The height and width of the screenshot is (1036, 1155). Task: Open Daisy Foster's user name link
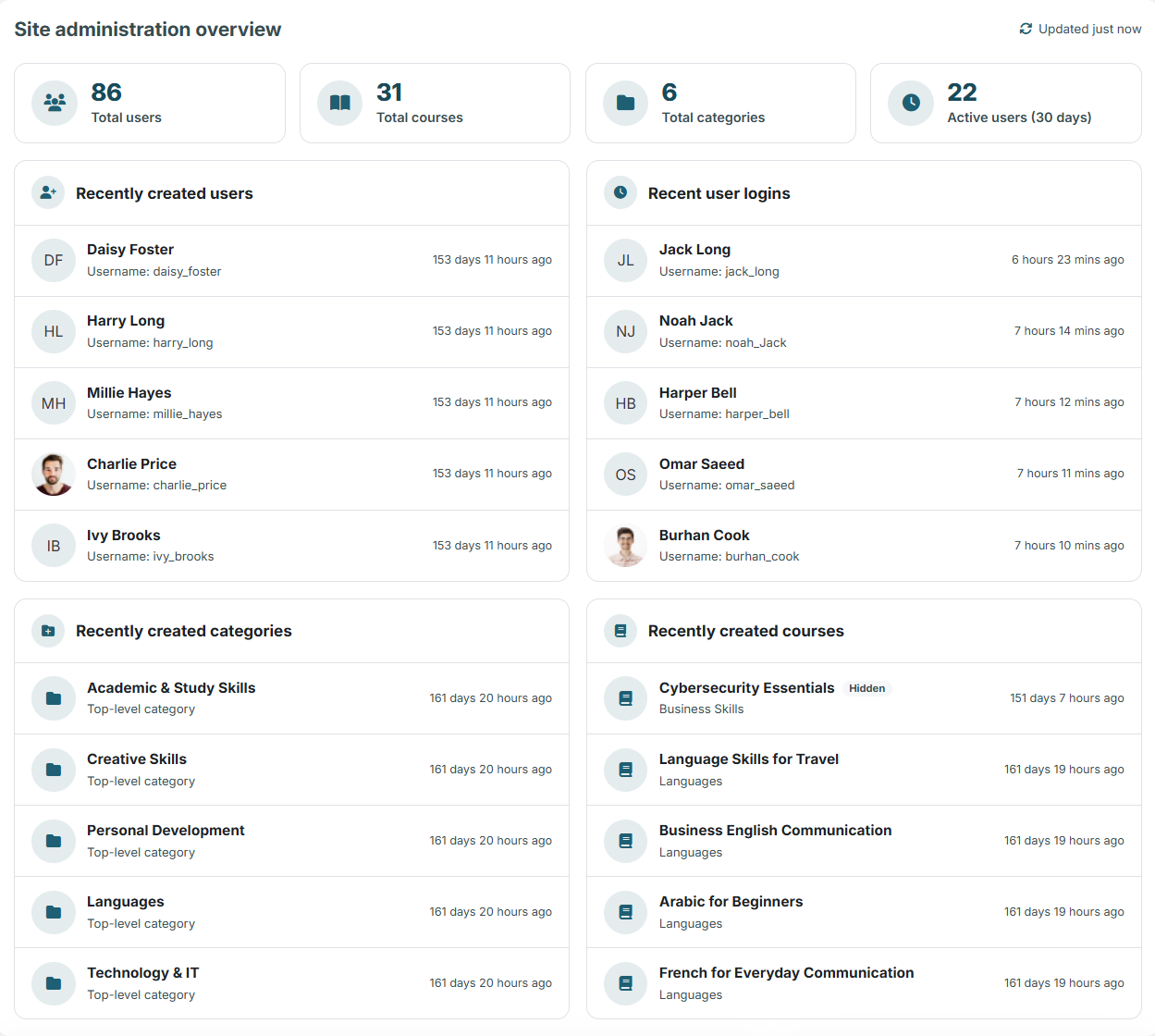pyautogui.click(x=130, y=250)
